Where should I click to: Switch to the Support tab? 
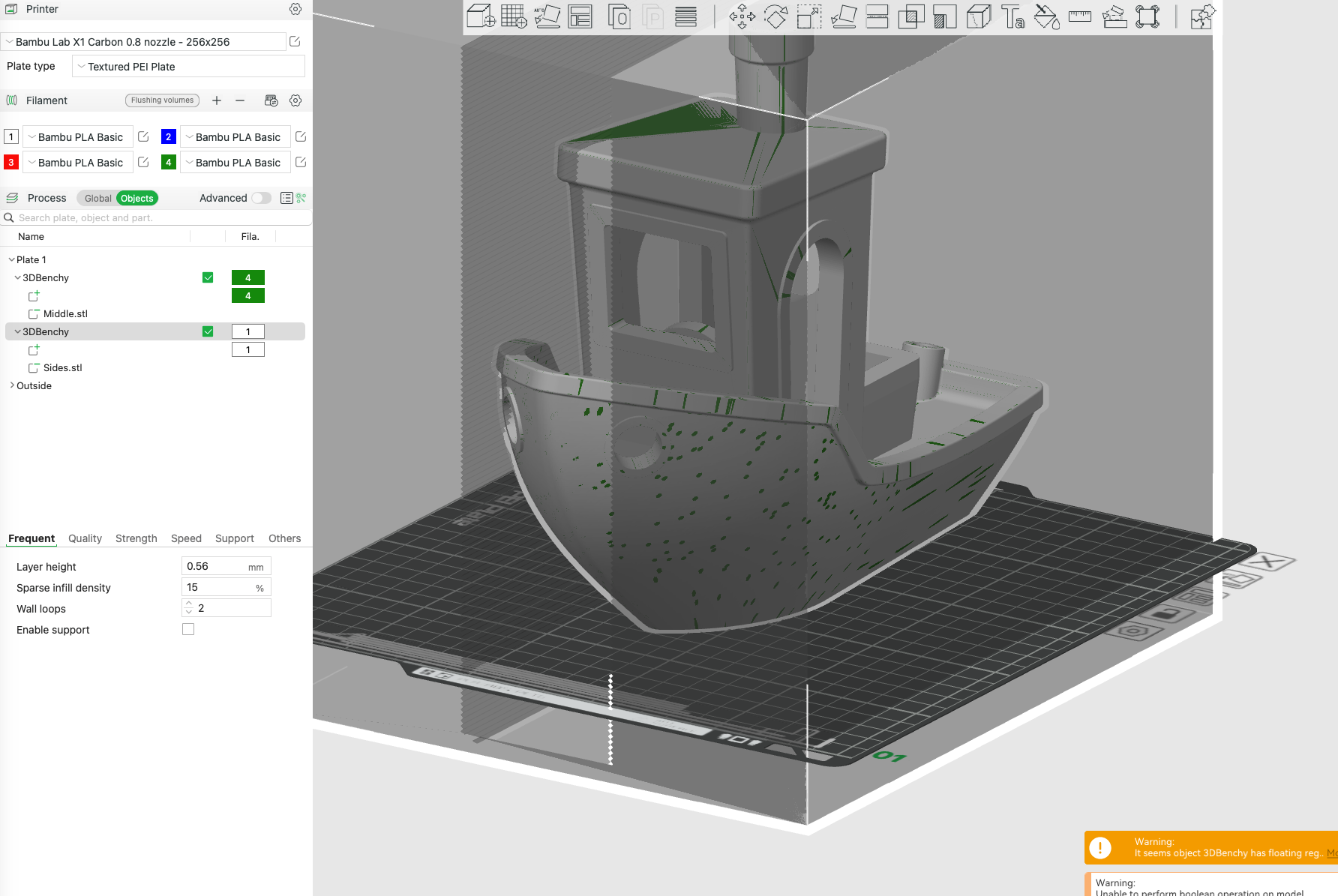pyautogui.click(x=235, y=538)
